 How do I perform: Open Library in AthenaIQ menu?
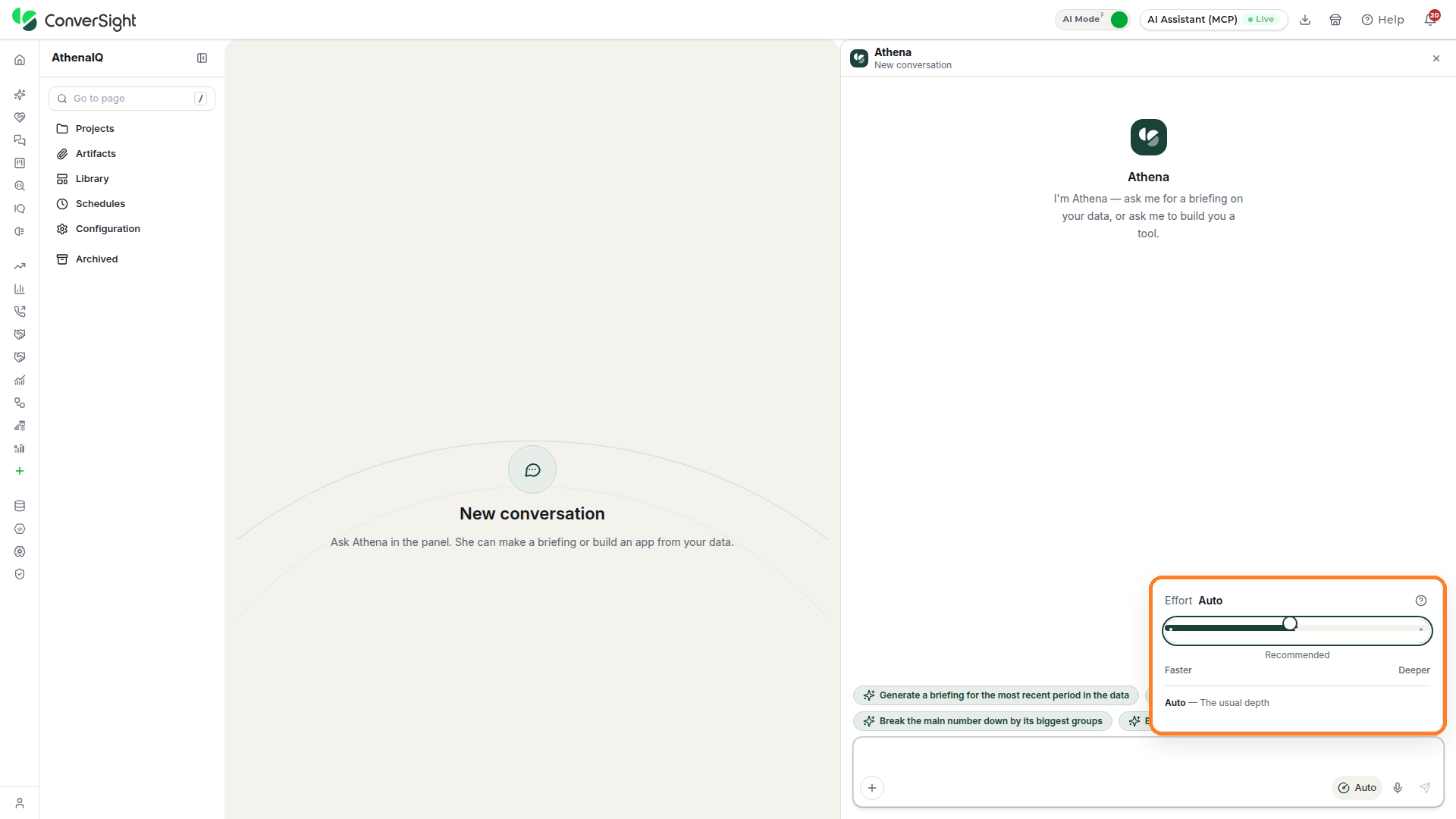[x=132, y=179]
